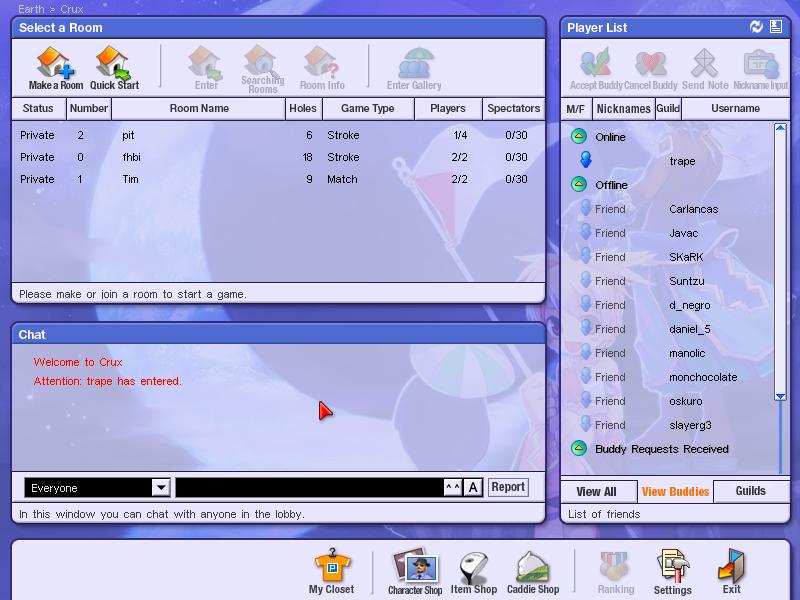
Task: Click the Nicknames column header
Action: 623,108
